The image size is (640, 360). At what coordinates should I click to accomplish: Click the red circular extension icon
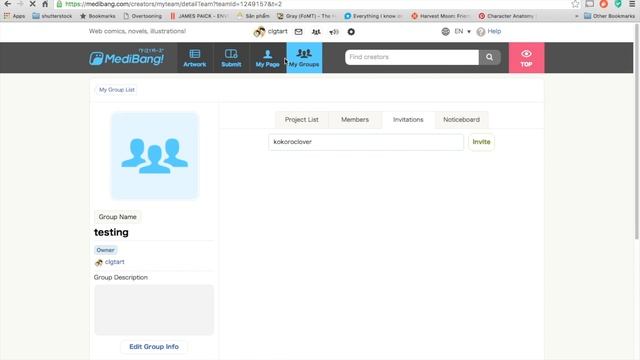point(604,4)
